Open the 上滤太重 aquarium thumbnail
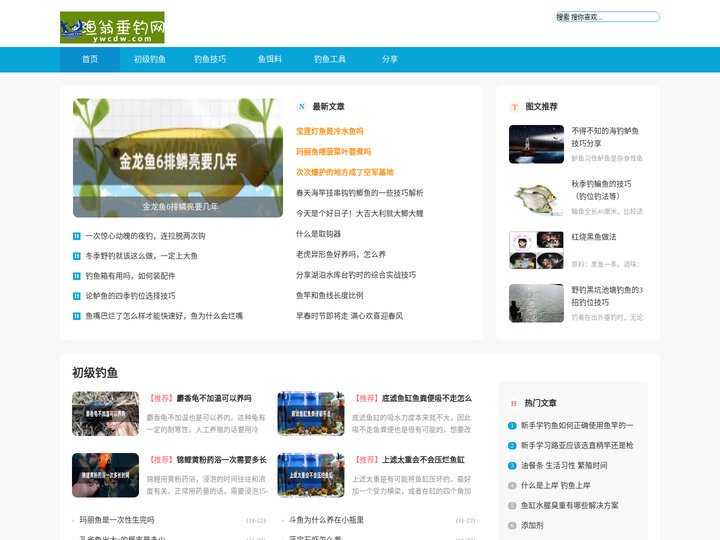This screenshot has height=540, width=720. 311,475
